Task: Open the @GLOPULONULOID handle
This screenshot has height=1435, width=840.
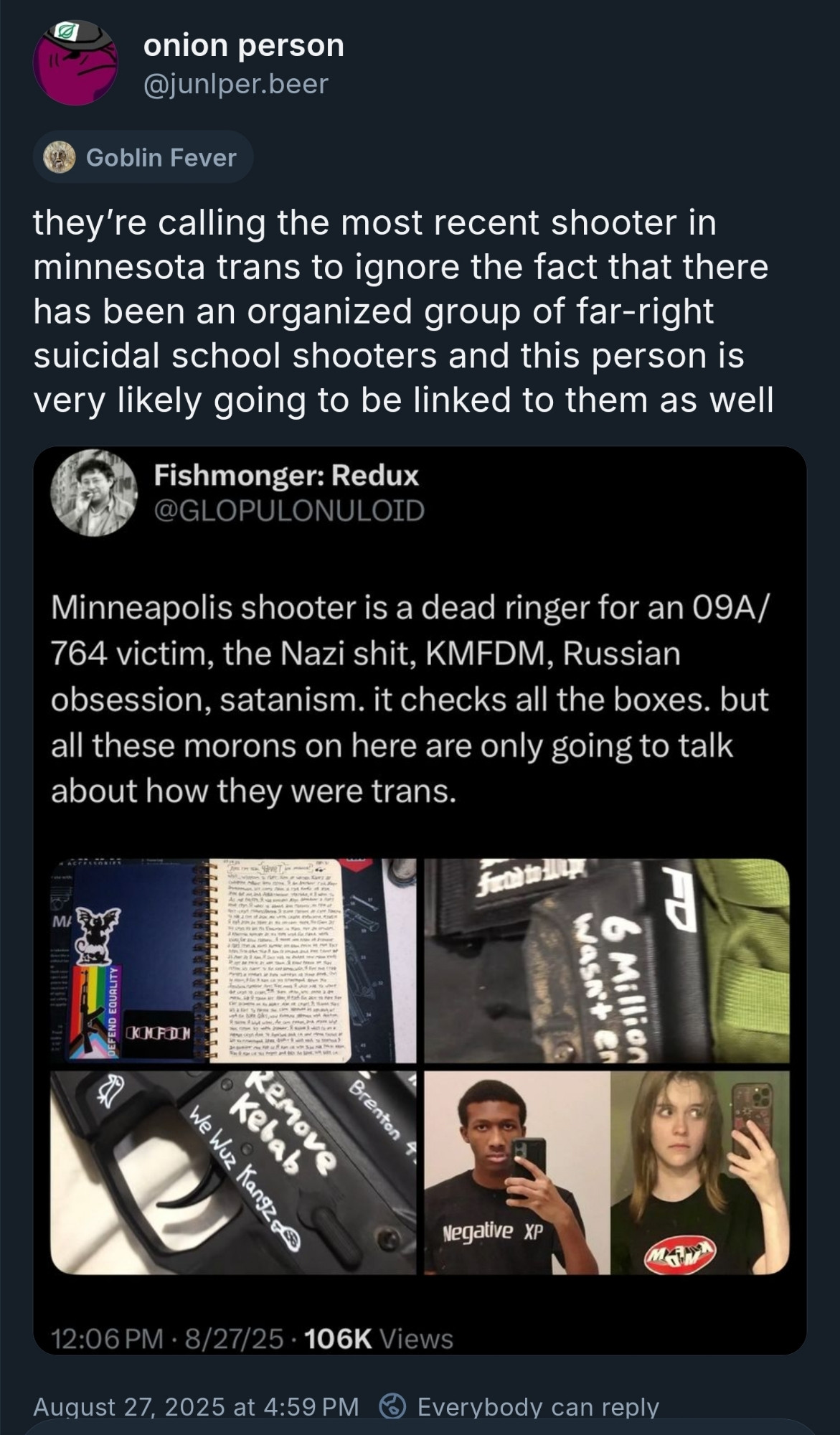Action: (x=289, y=510)
